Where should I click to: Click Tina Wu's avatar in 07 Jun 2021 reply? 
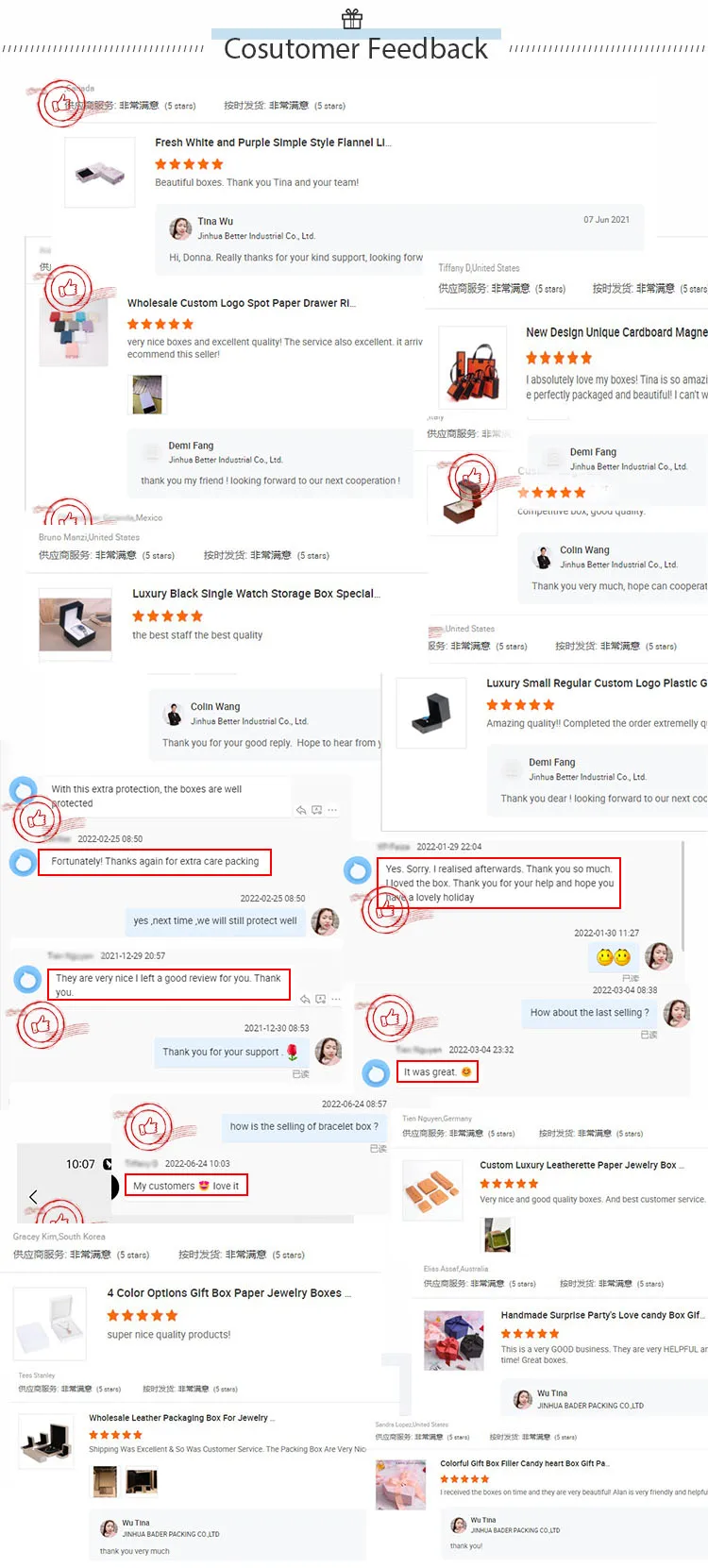[x=180, y=228]
